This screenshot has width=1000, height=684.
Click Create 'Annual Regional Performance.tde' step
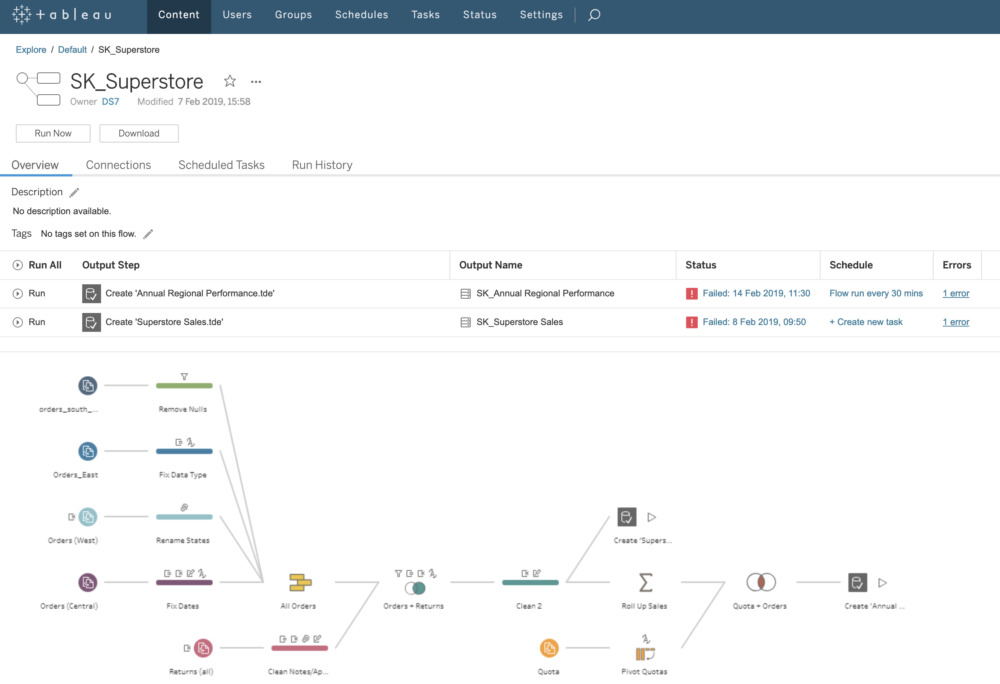189,293
